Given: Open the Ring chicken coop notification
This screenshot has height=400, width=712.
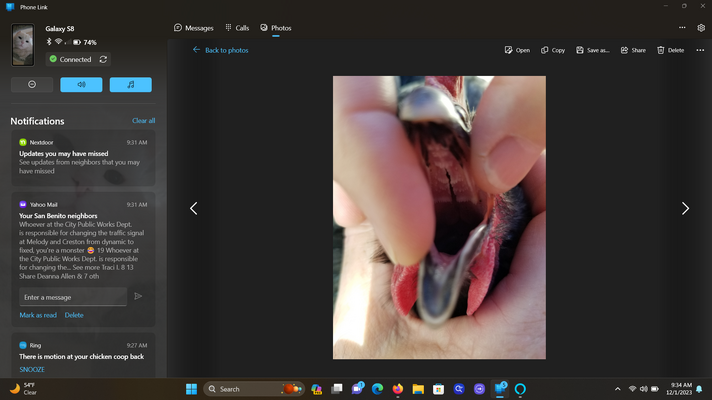Looking at the screenshot, I should pyautogui.click(x=83, y=356).
